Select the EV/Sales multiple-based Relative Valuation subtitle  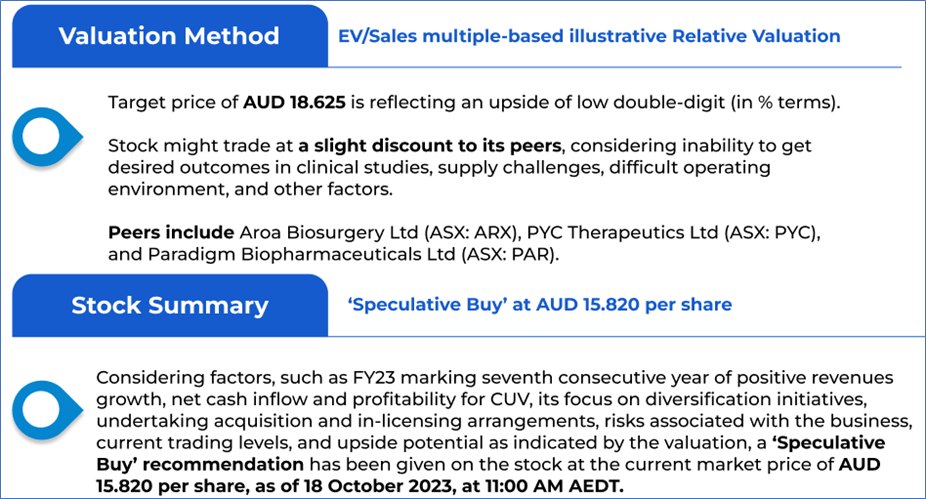[589, 37]
